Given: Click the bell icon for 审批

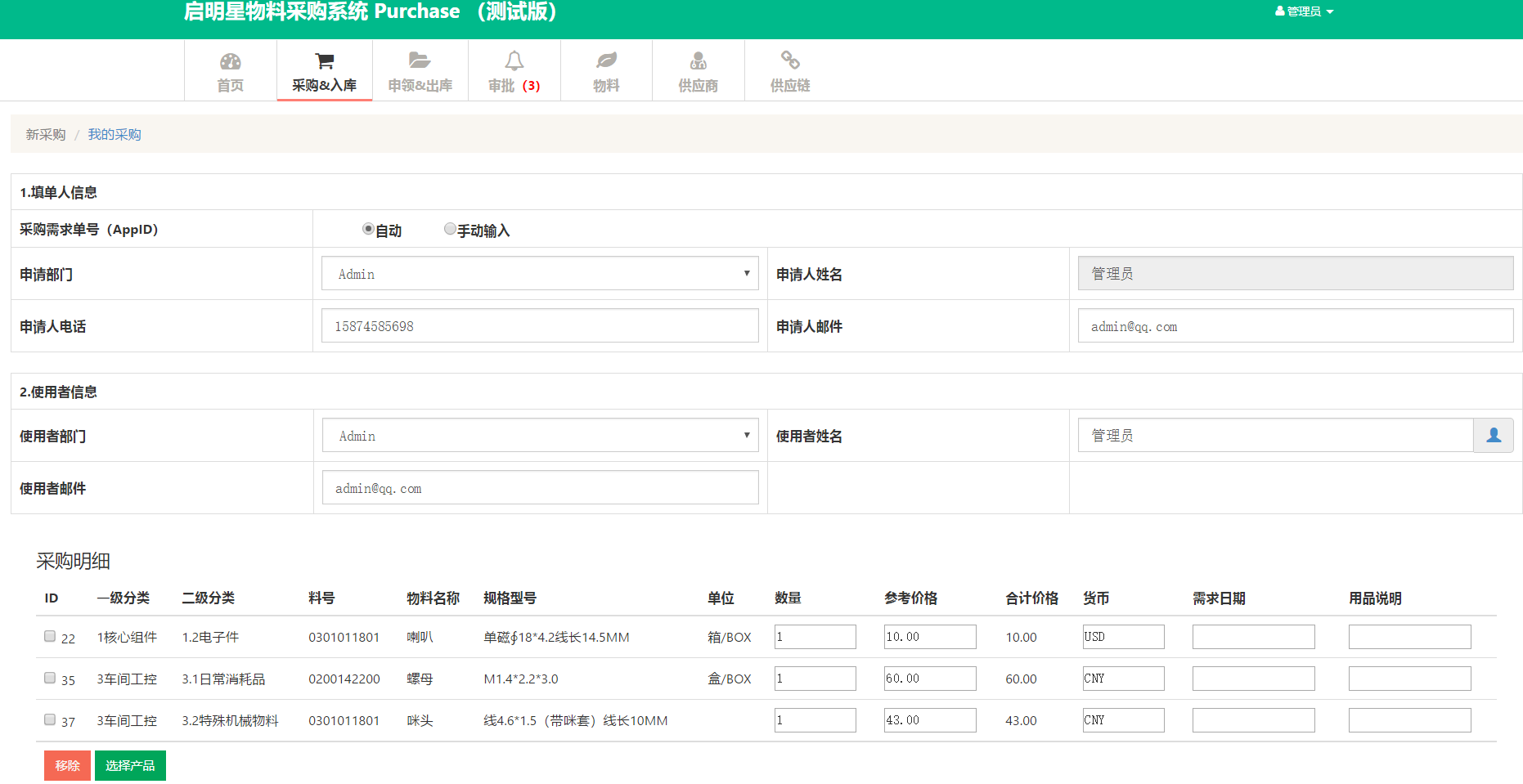Looking at the screenshot, I should [x=514, y=60].
